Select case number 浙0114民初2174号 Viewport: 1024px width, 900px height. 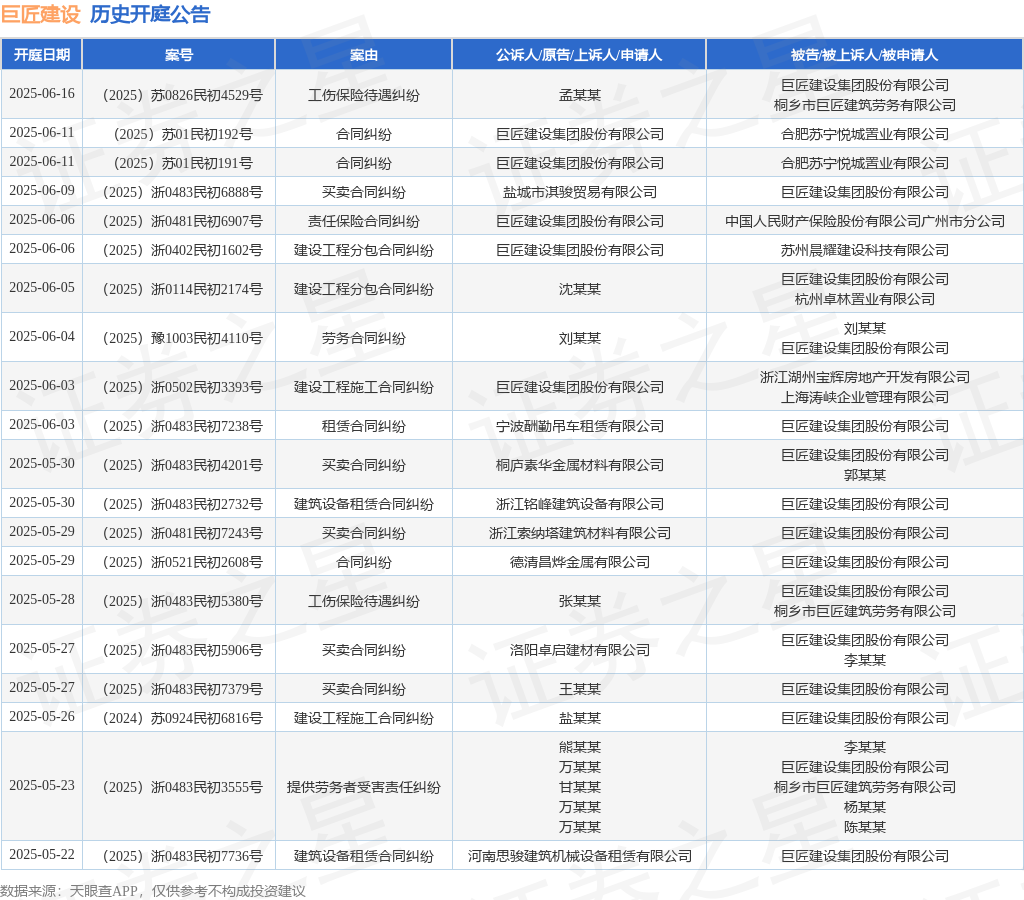pos(183,289)
